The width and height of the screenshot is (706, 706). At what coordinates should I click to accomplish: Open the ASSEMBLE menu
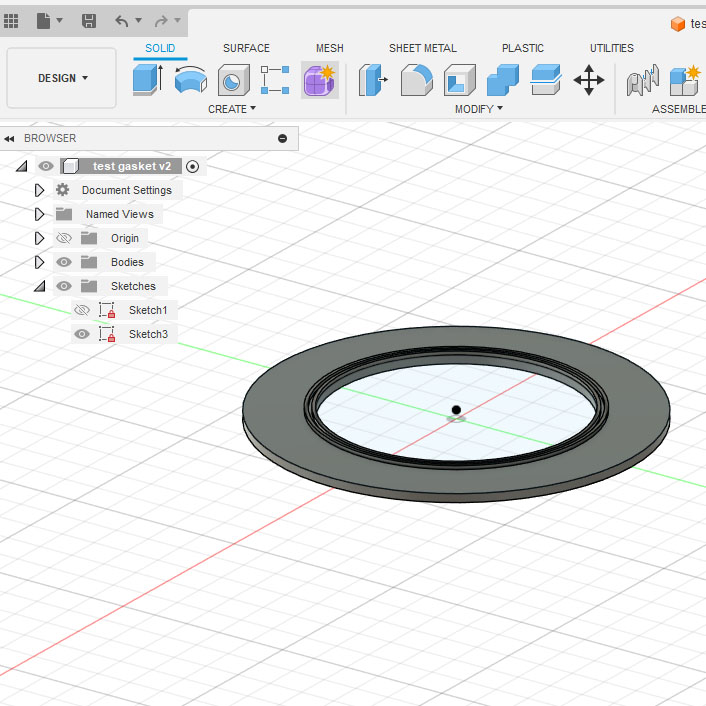[679, 109]
